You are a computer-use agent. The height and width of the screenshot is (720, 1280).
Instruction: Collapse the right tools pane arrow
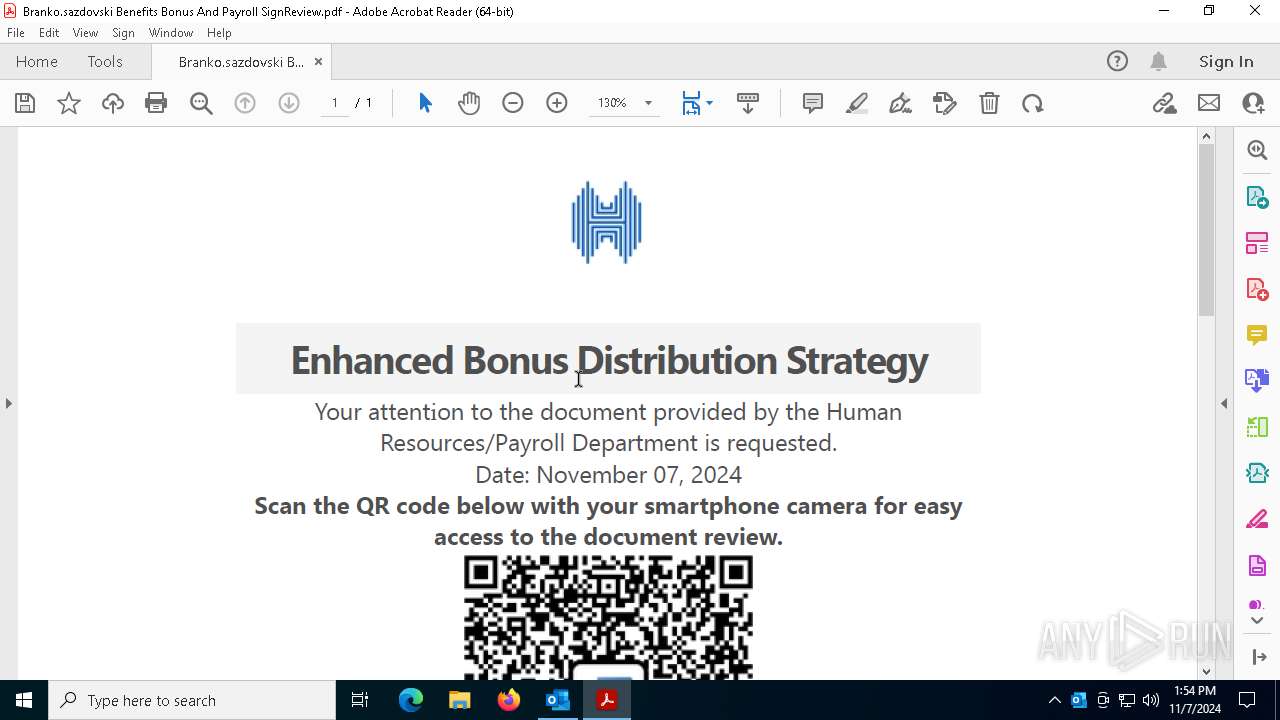tap(1224, 403)
